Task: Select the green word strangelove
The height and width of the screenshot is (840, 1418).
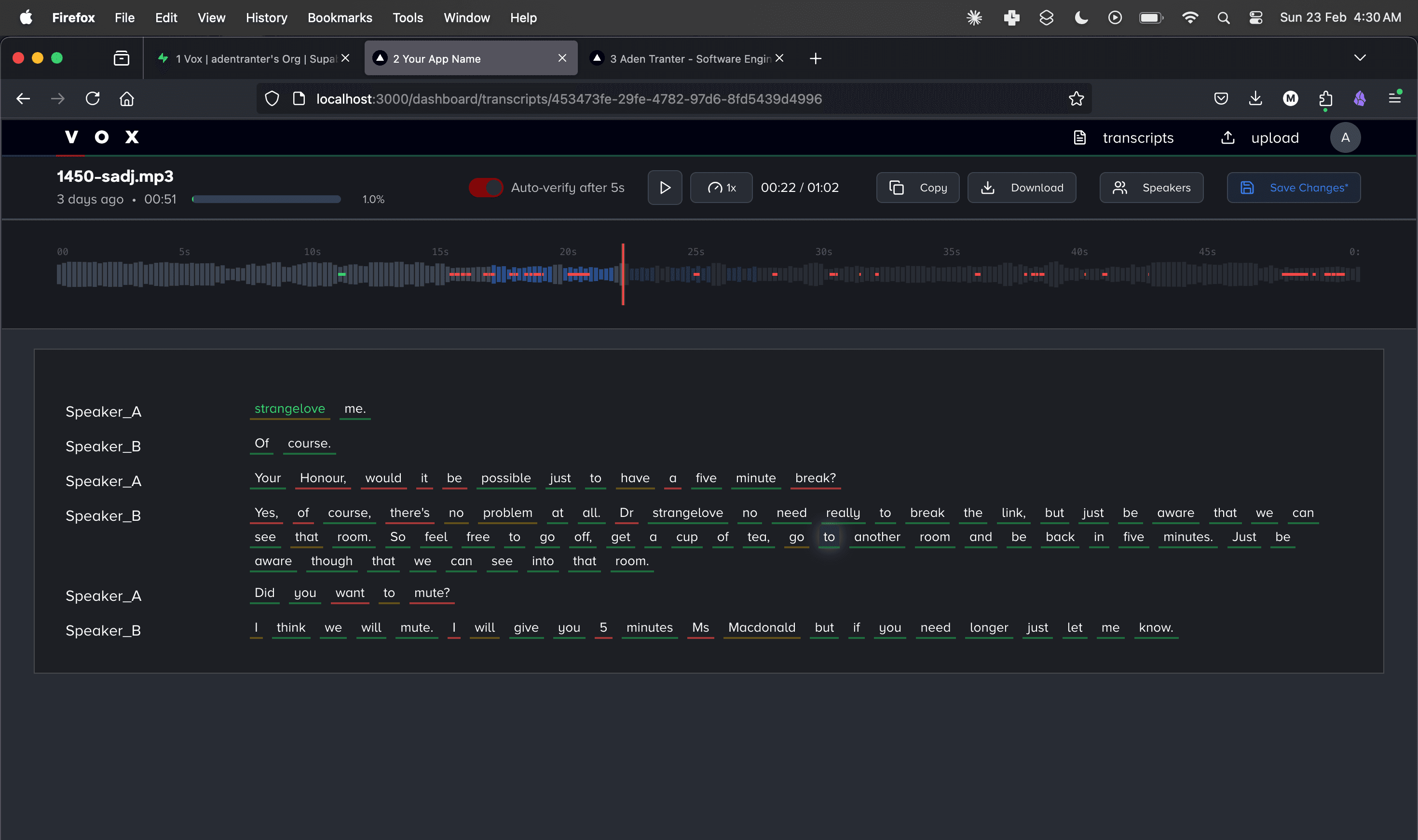Action: click(x=289, y=409)
